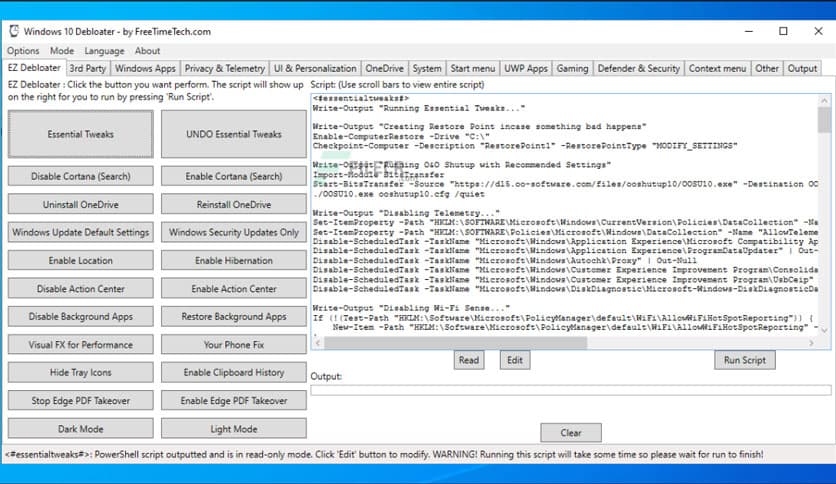Click the Enable Hibernation button

click(234, 260)
